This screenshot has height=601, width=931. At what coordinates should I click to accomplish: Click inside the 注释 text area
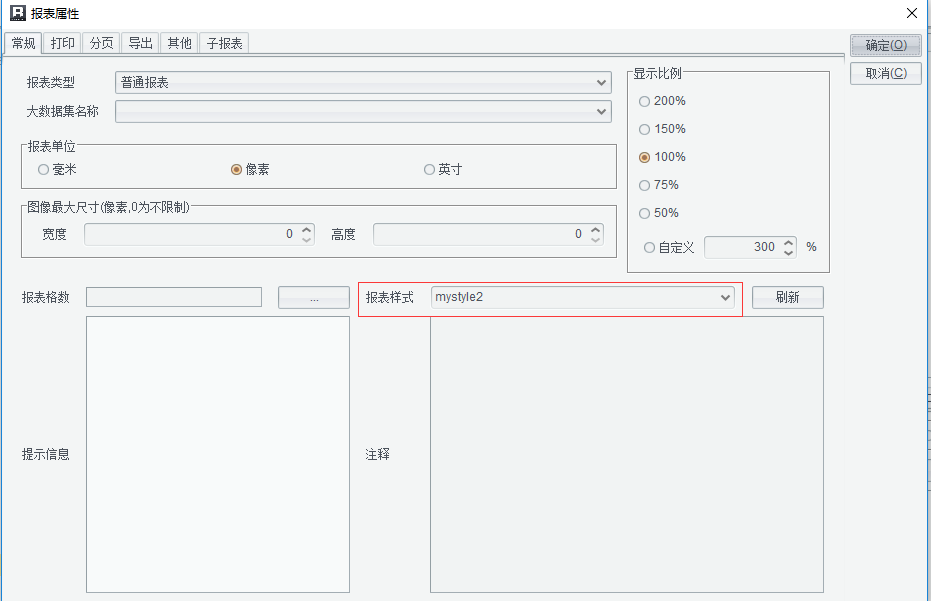(x=626, y=454)
